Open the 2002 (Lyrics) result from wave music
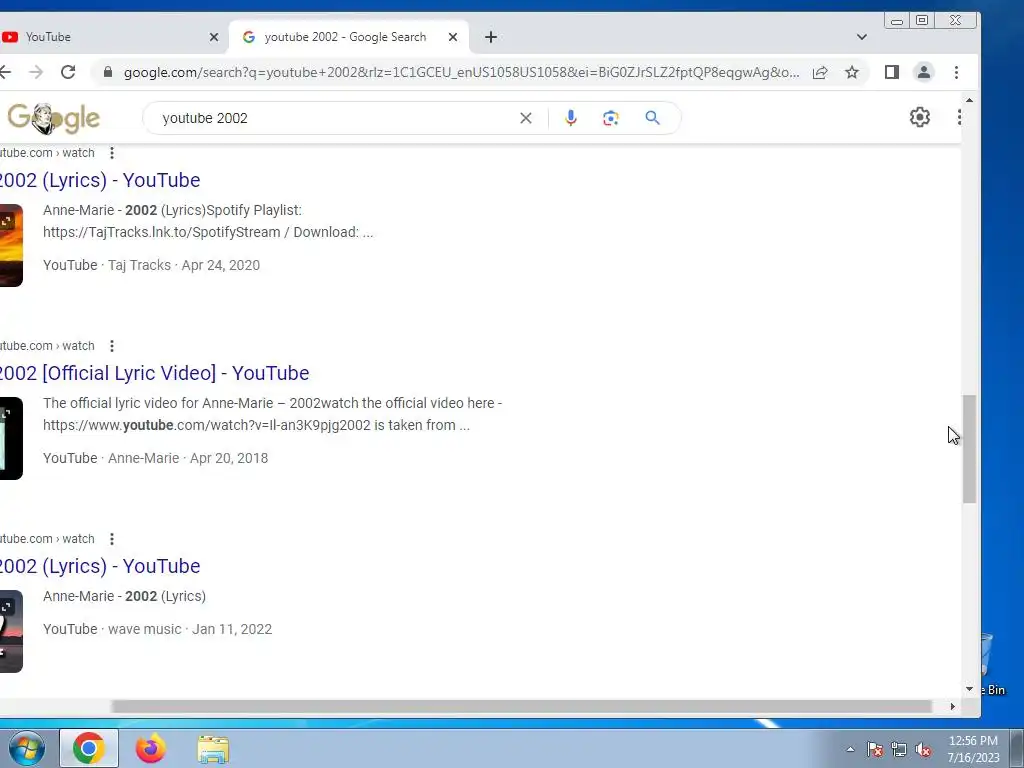1024x768 pixels. (99, 566)
